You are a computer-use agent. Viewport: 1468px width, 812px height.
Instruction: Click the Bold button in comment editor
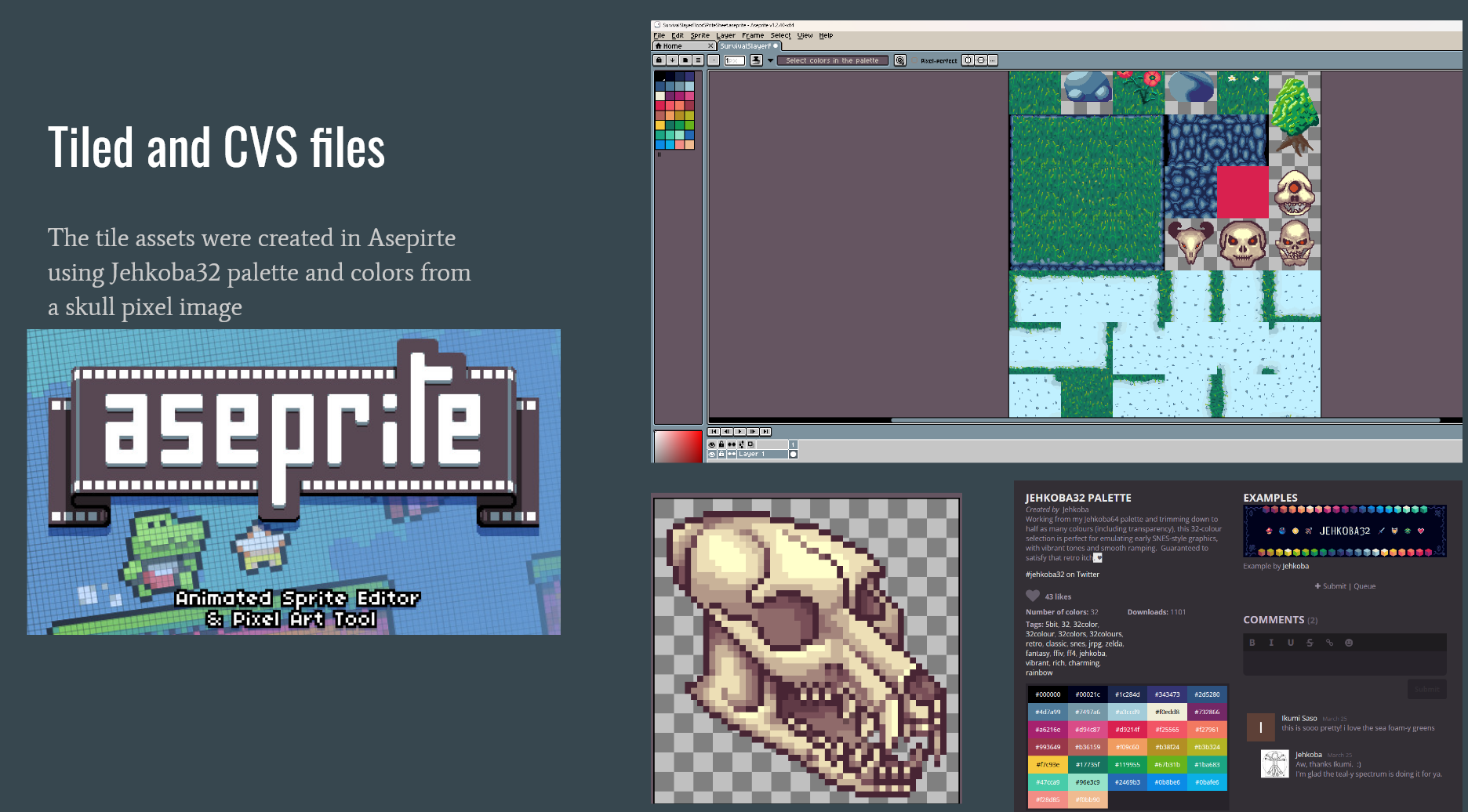coord(1252,643)
